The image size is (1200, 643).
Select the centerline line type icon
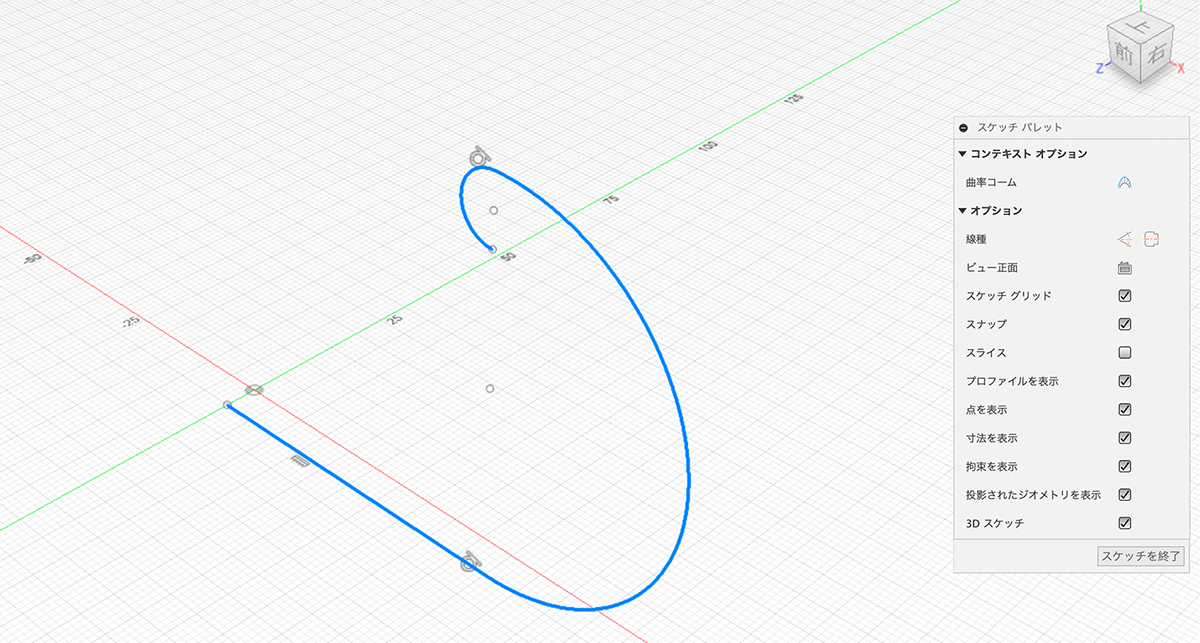tap(1151, 238)
